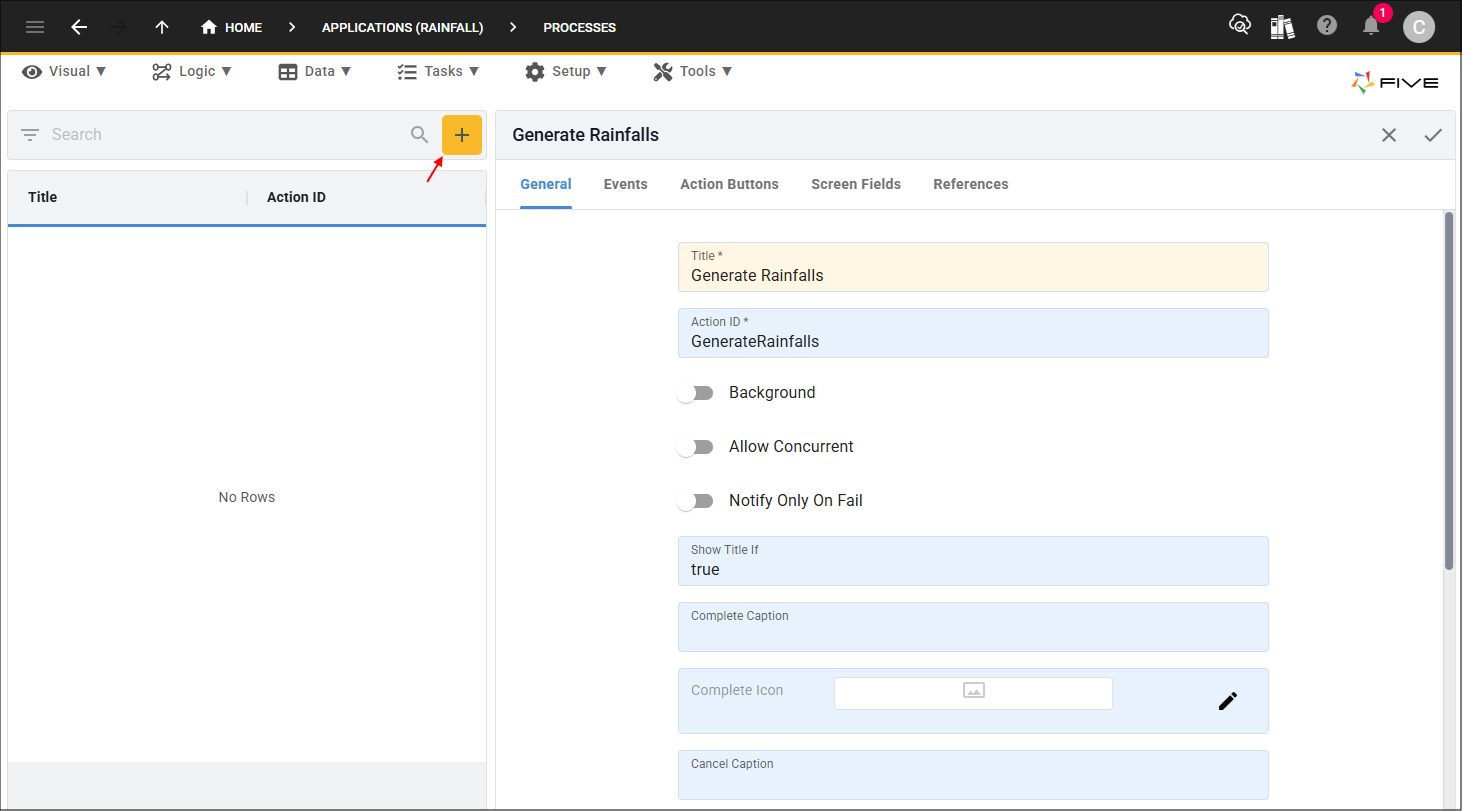Click the FIVE logo
1462x811 pixels.
[x=1395, y=83]
